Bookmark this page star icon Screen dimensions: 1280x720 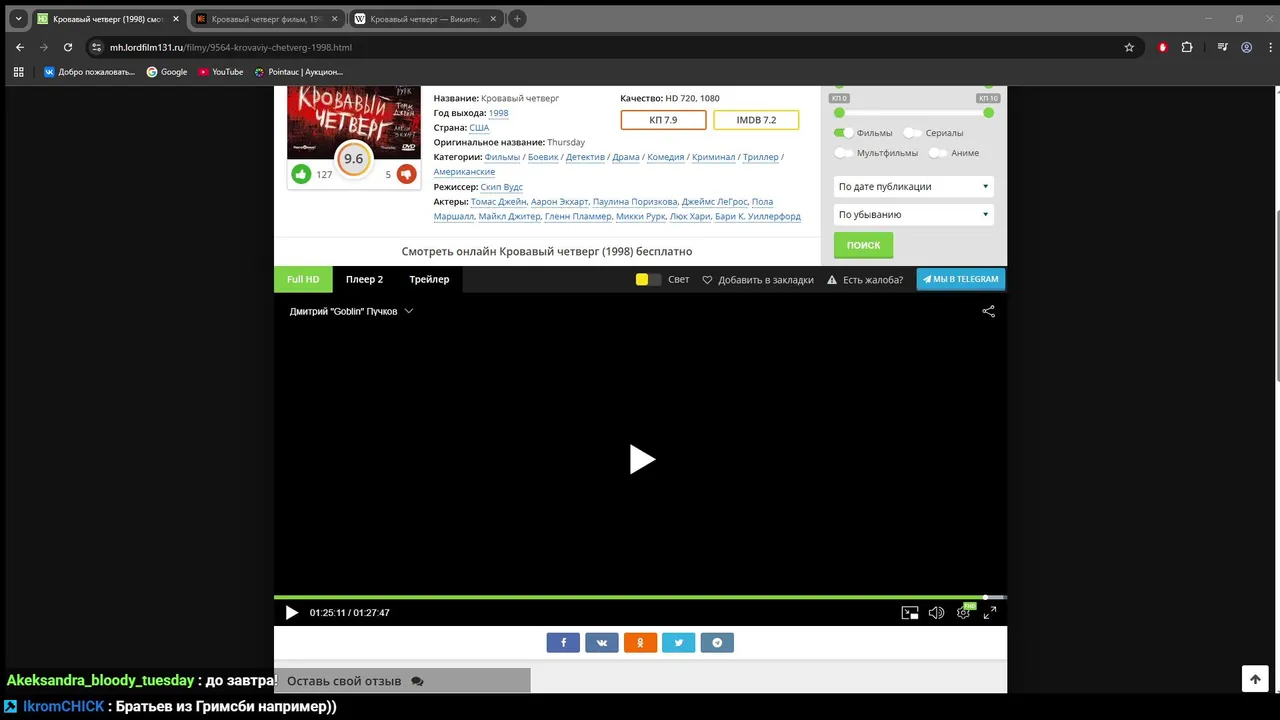pos(1129,47)
